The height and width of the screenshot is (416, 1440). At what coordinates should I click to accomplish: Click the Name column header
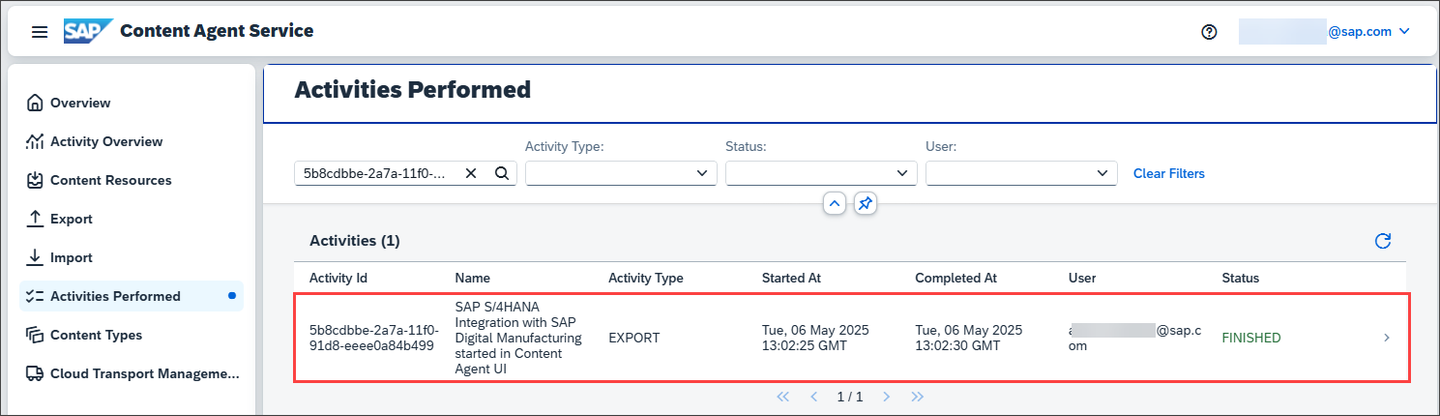pyautogui.click(x=472, y=278)
